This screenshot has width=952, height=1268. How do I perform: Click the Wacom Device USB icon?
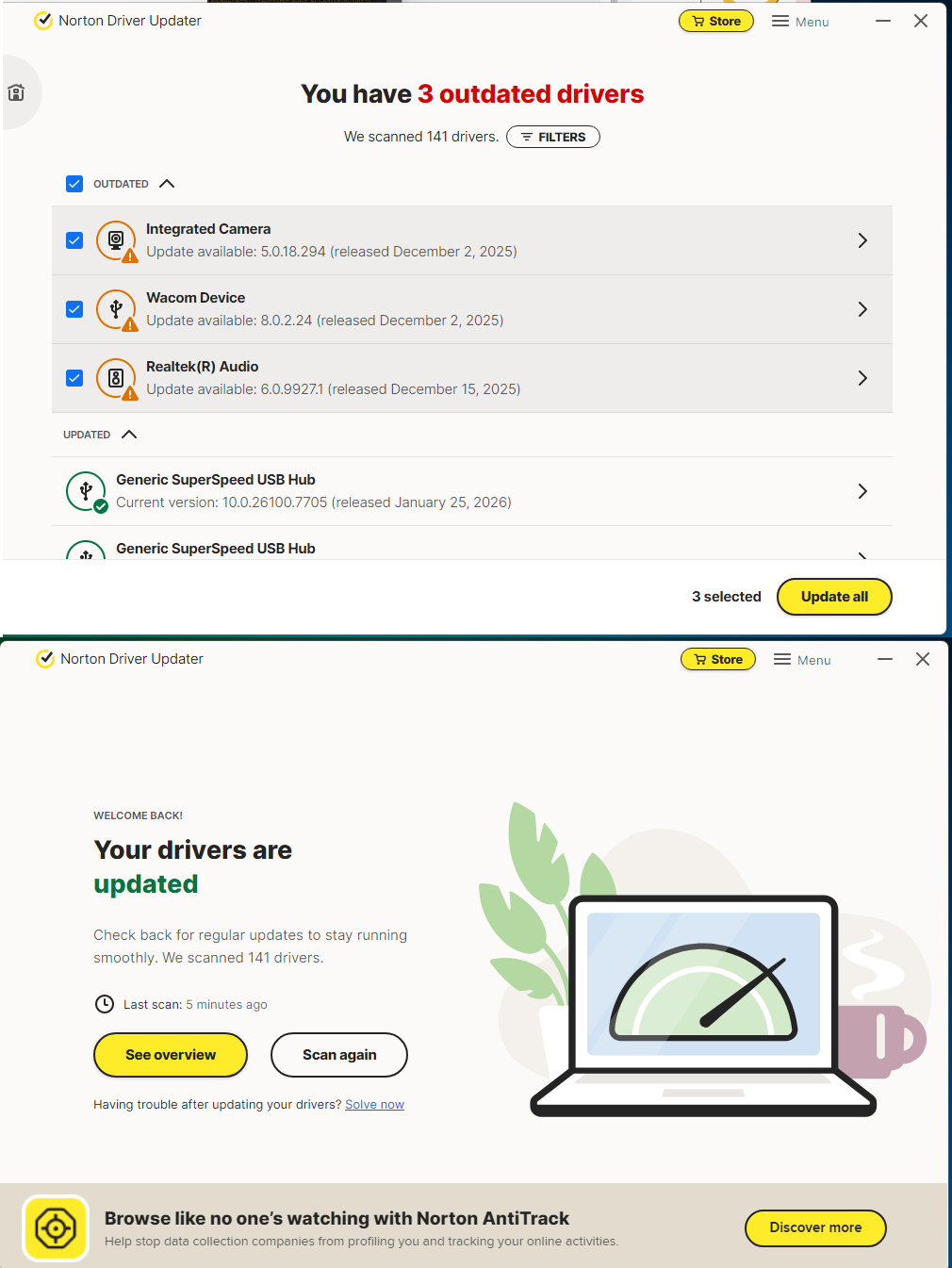pyautogui.click(x=117, y=310)
